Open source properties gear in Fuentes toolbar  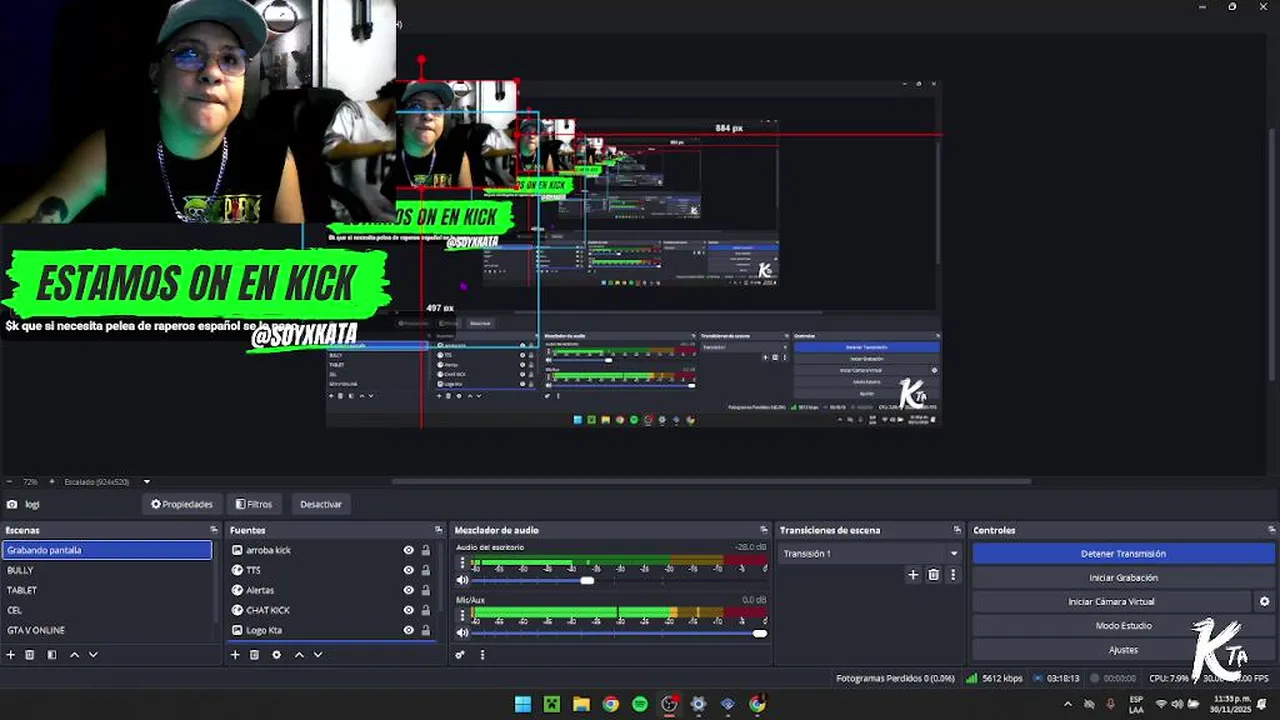(x=276, y=655)
